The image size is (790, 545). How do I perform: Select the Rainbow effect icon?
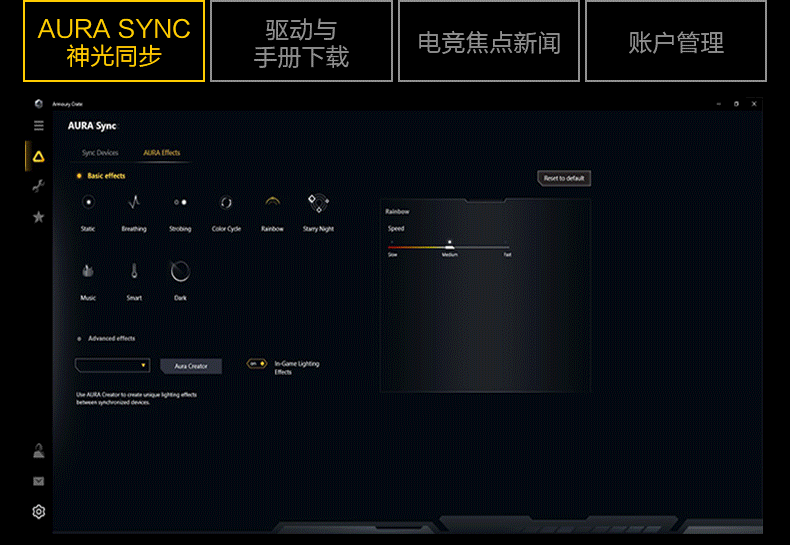coord(272,201)
